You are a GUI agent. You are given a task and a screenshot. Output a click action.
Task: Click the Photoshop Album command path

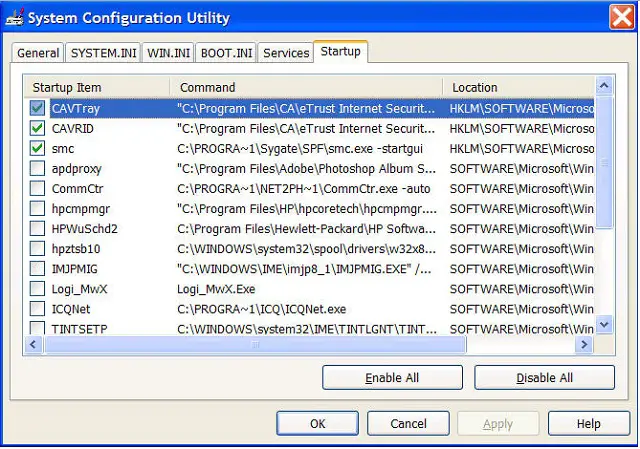pos(307,169)
